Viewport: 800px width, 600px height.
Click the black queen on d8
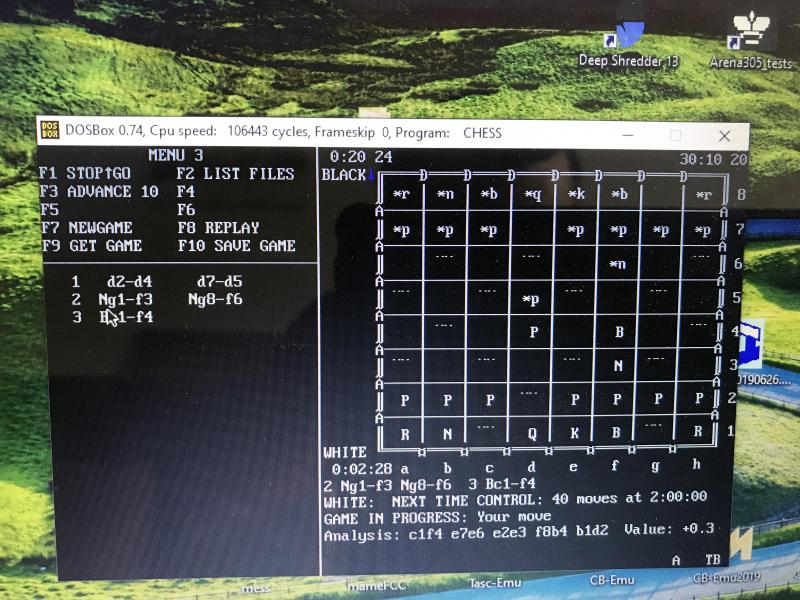point(533,195)
